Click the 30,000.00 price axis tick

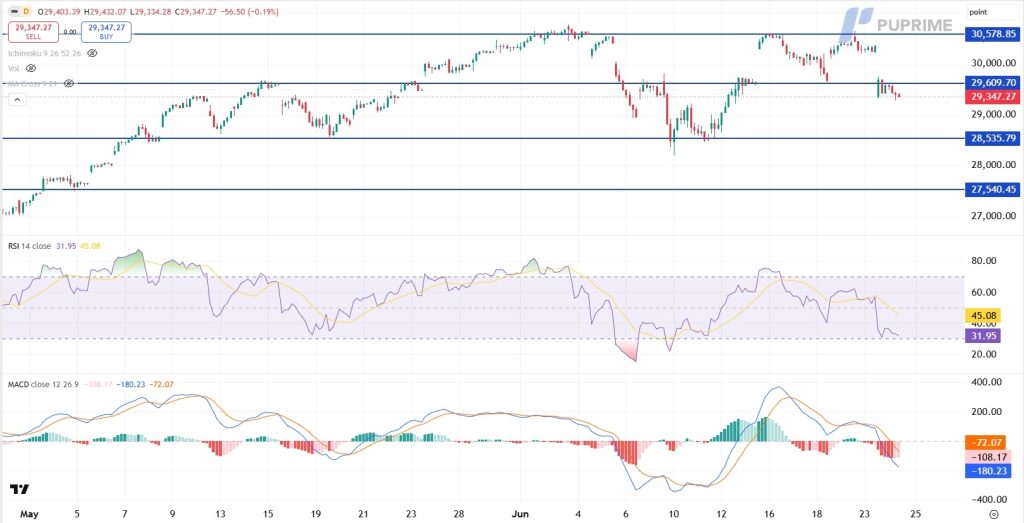click(x=994, y=63)
